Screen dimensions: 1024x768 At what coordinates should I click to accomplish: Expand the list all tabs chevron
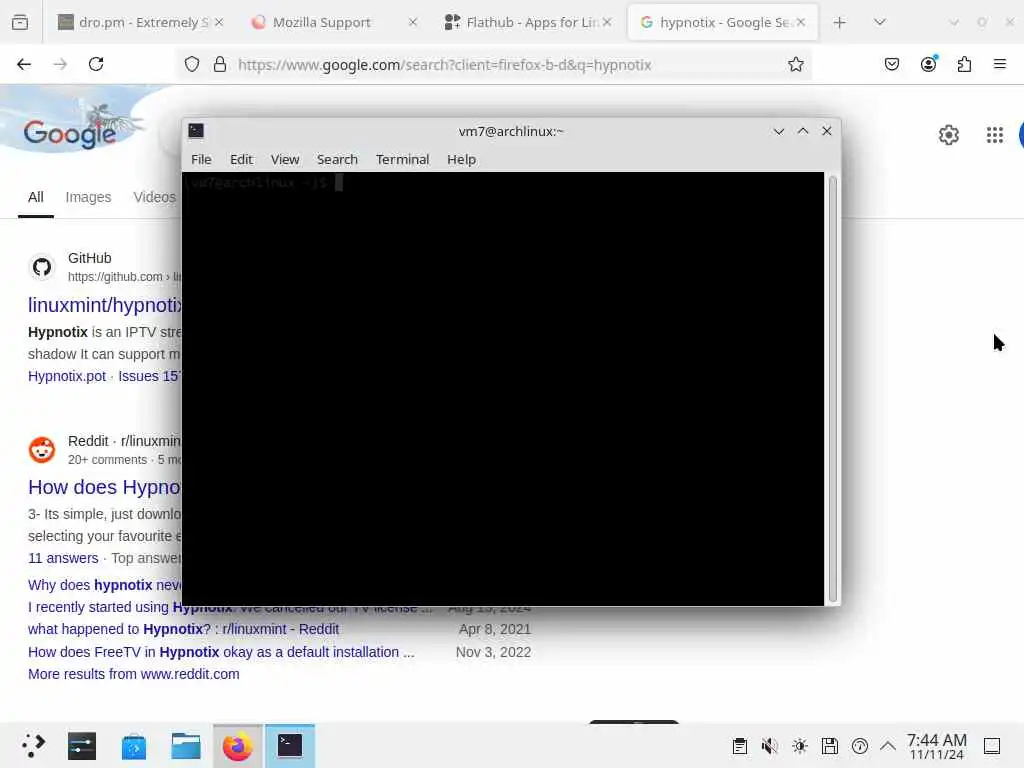click(880, 22)
